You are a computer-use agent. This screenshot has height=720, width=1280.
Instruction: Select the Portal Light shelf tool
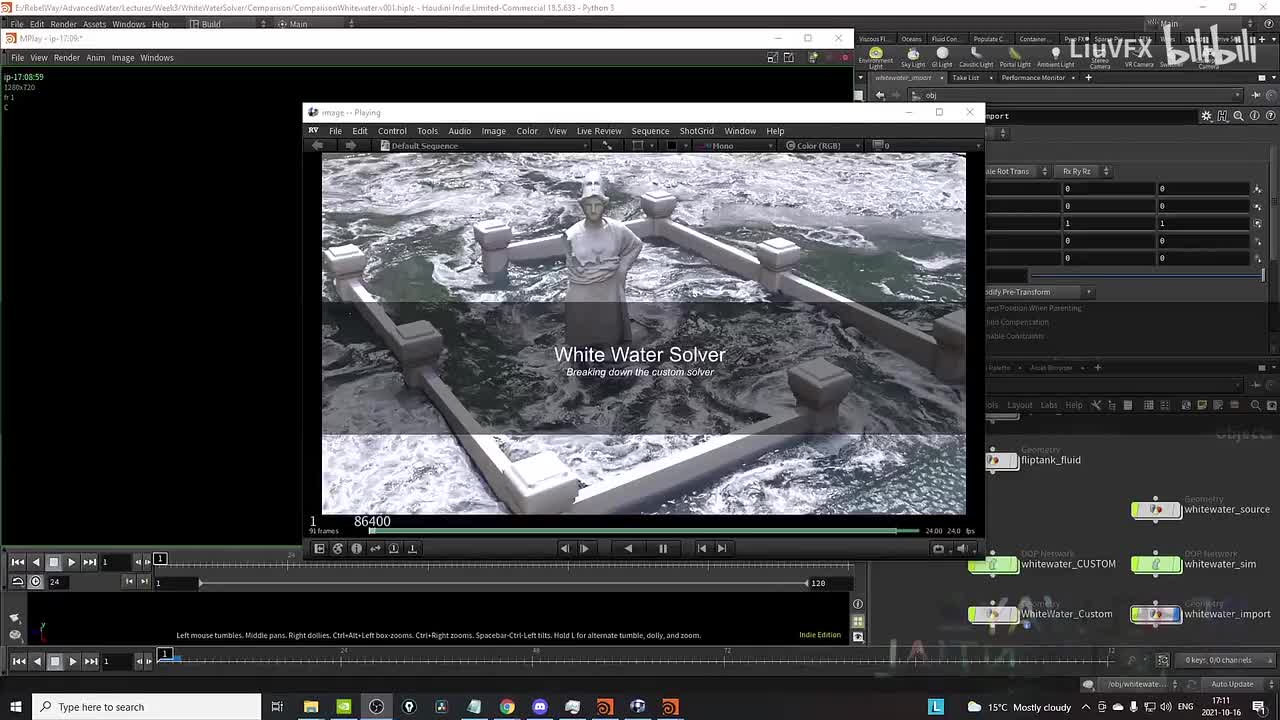[x=1015, y=57]
